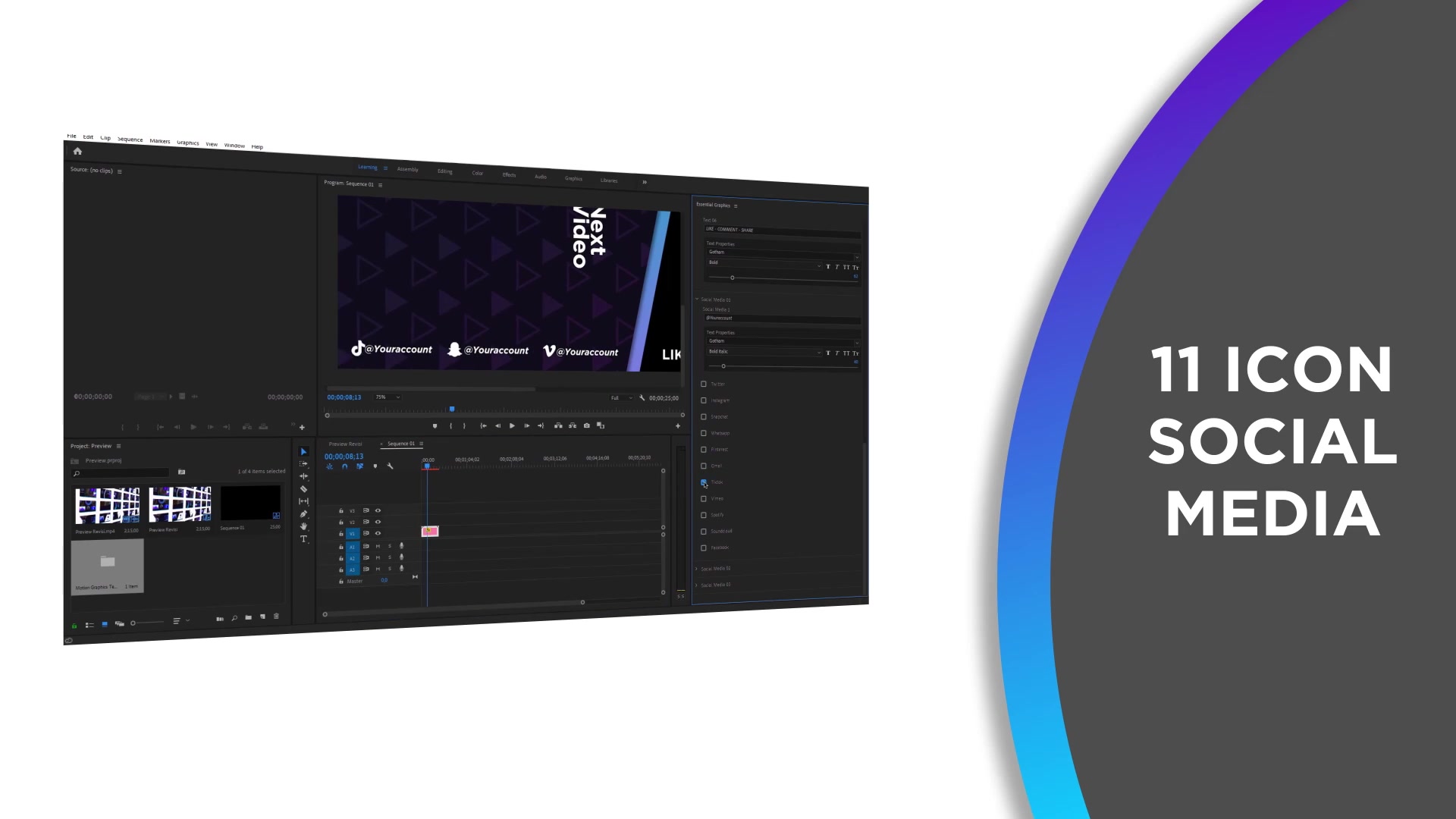
Task: Toggle Snap magnet in timeline
Action: click(345, 466)
